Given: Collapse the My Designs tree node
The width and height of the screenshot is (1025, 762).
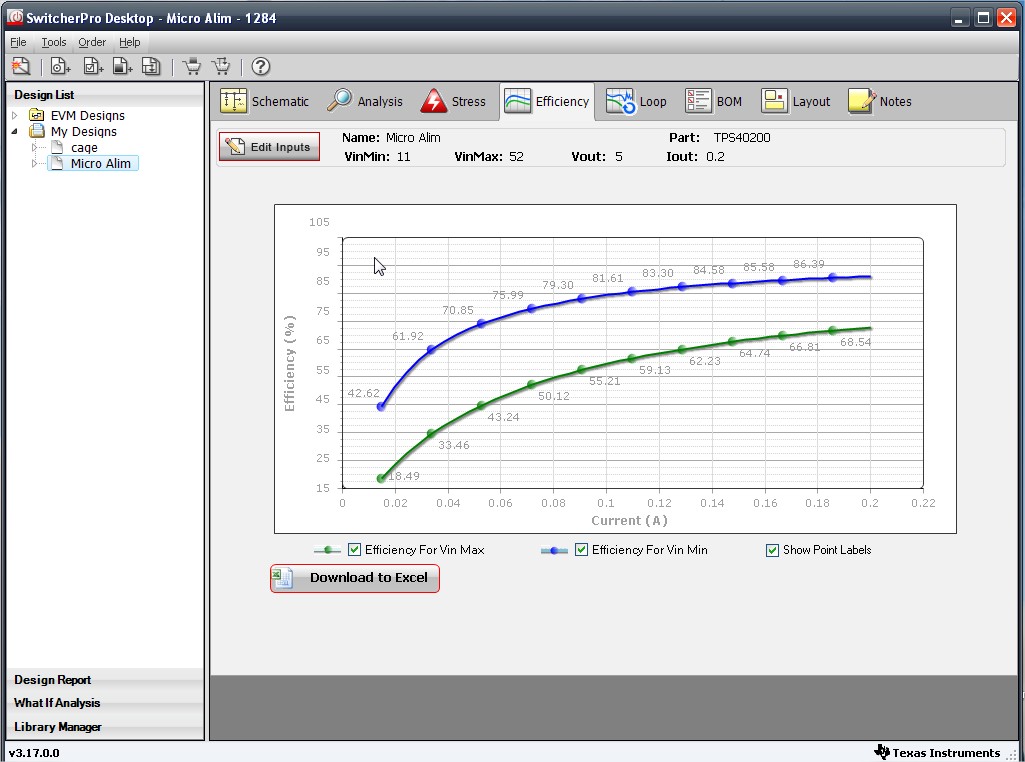Looking at the screenshot, I should point(14,131).
